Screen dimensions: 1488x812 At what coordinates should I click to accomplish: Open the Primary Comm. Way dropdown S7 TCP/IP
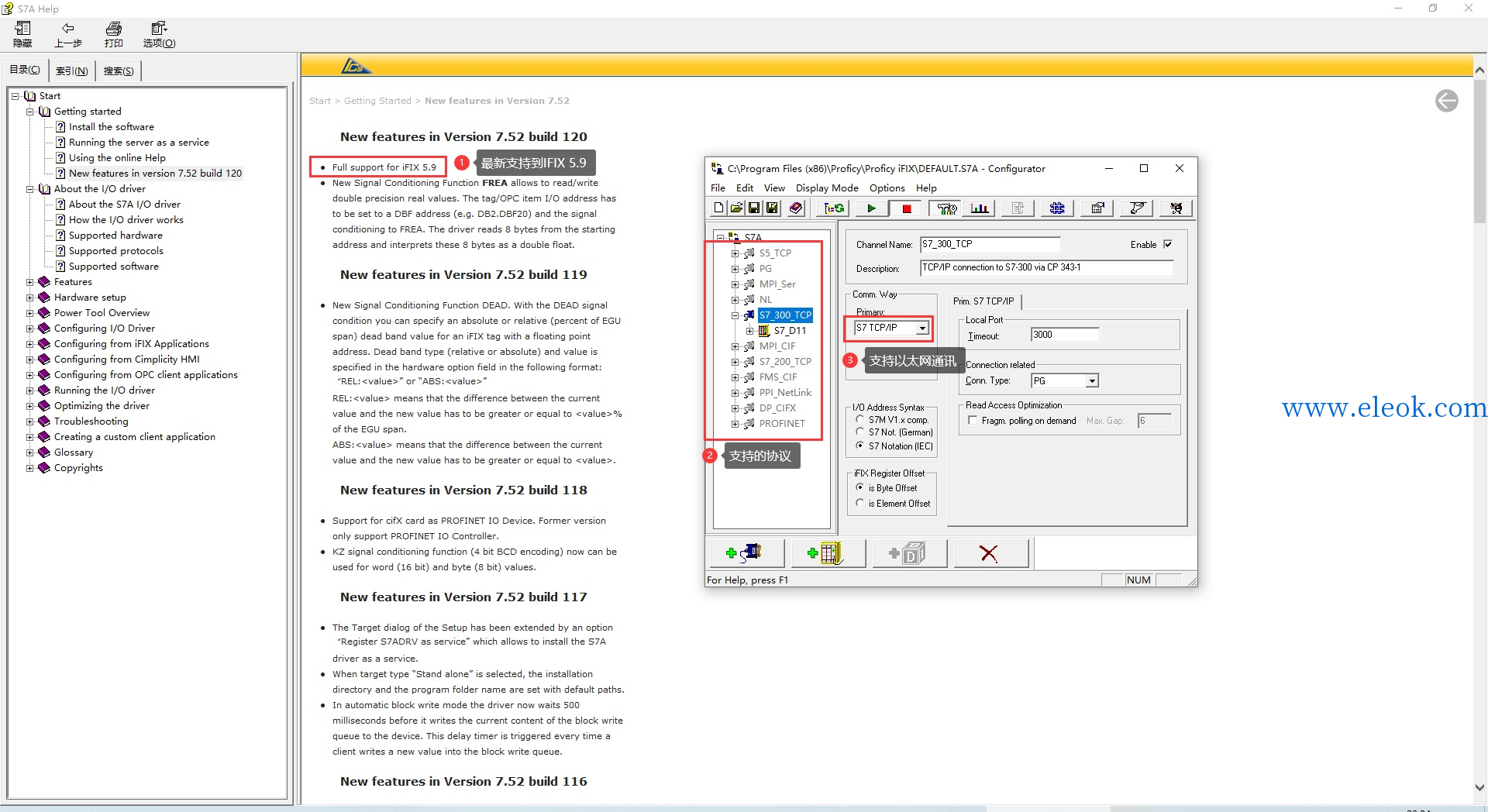[922, 329]
